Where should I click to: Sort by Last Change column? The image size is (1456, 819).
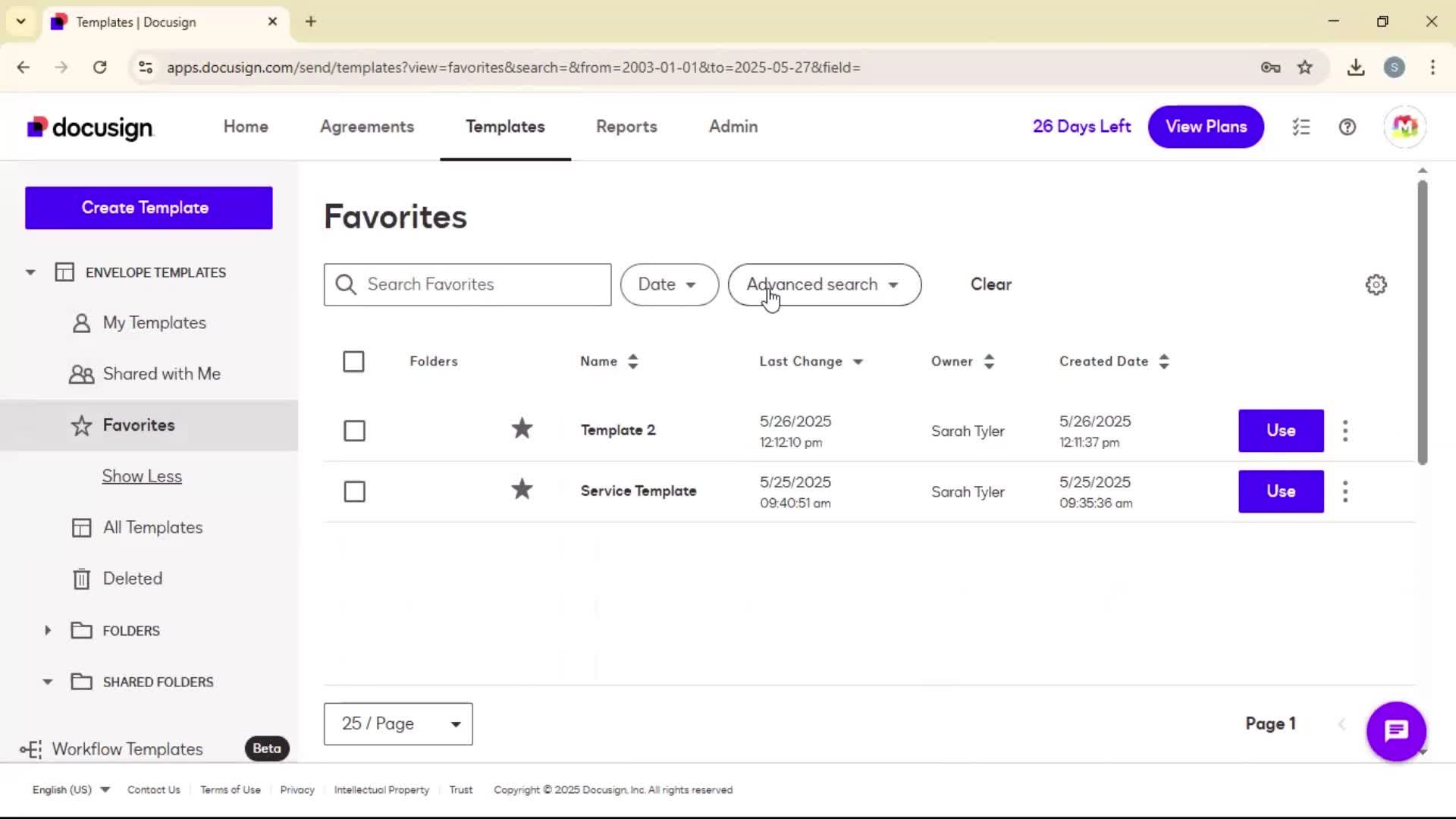(811, 362)
